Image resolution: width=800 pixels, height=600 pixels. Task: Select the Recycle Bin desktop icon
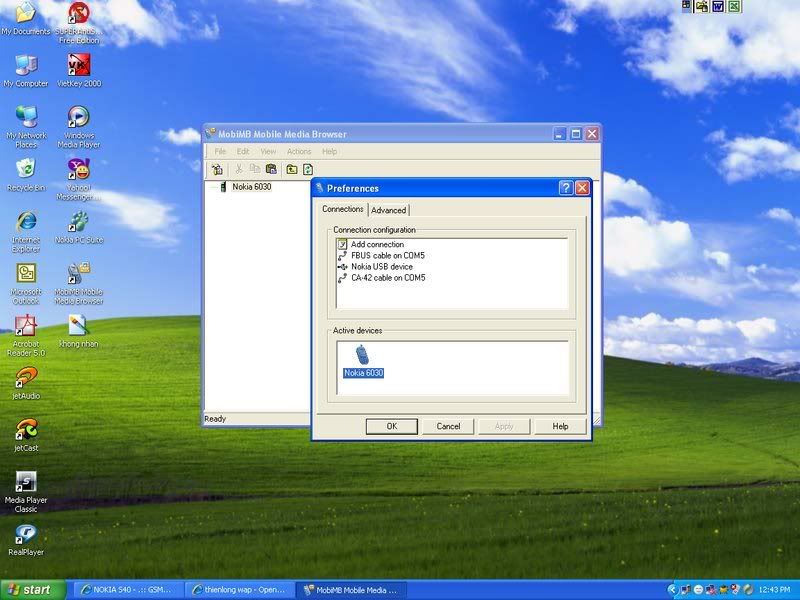pyautogui.click(x=26, y=170)
